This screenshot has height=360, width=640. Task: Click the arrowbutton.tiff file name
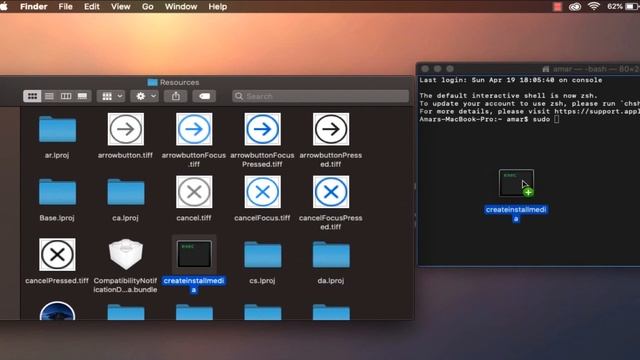click(x=125, y=155)
